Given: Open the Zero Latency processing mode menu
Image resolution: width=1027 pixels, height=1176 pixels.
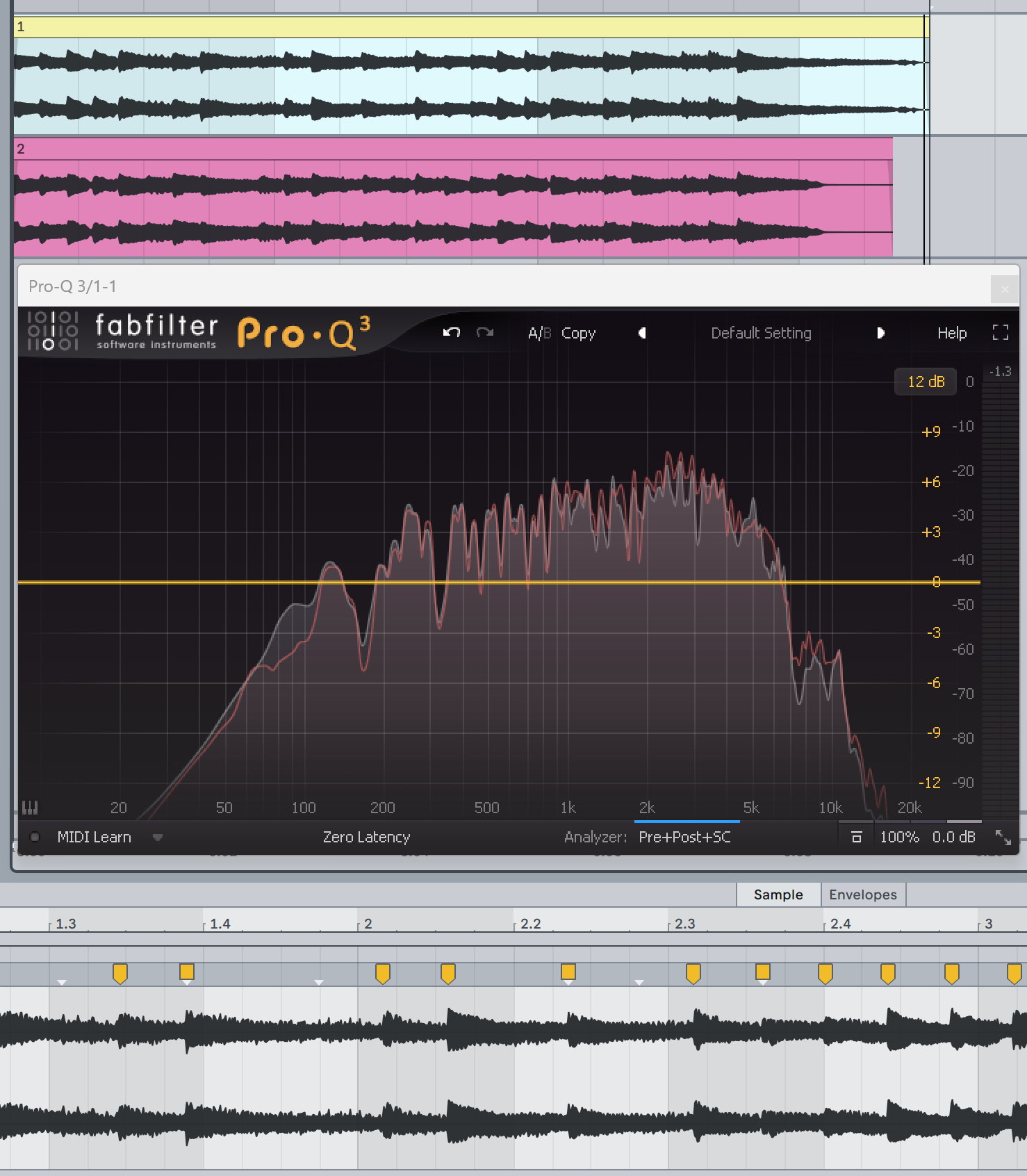Looking at the screenshot, I should tap(366, 838).
